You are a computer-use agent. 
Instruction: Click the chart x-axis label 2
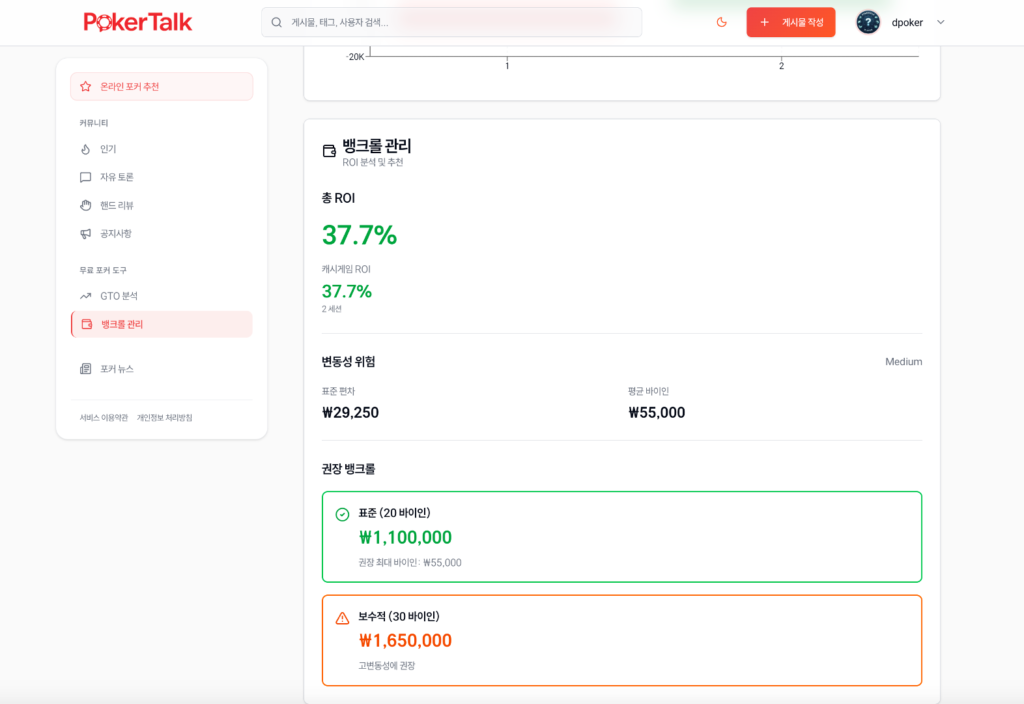781,66
